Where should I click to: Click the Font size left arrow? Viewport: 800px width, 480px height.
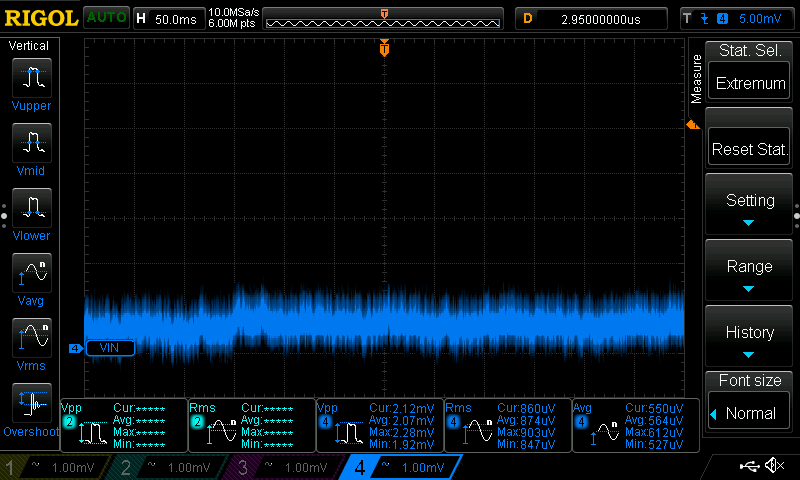point(714,414)
